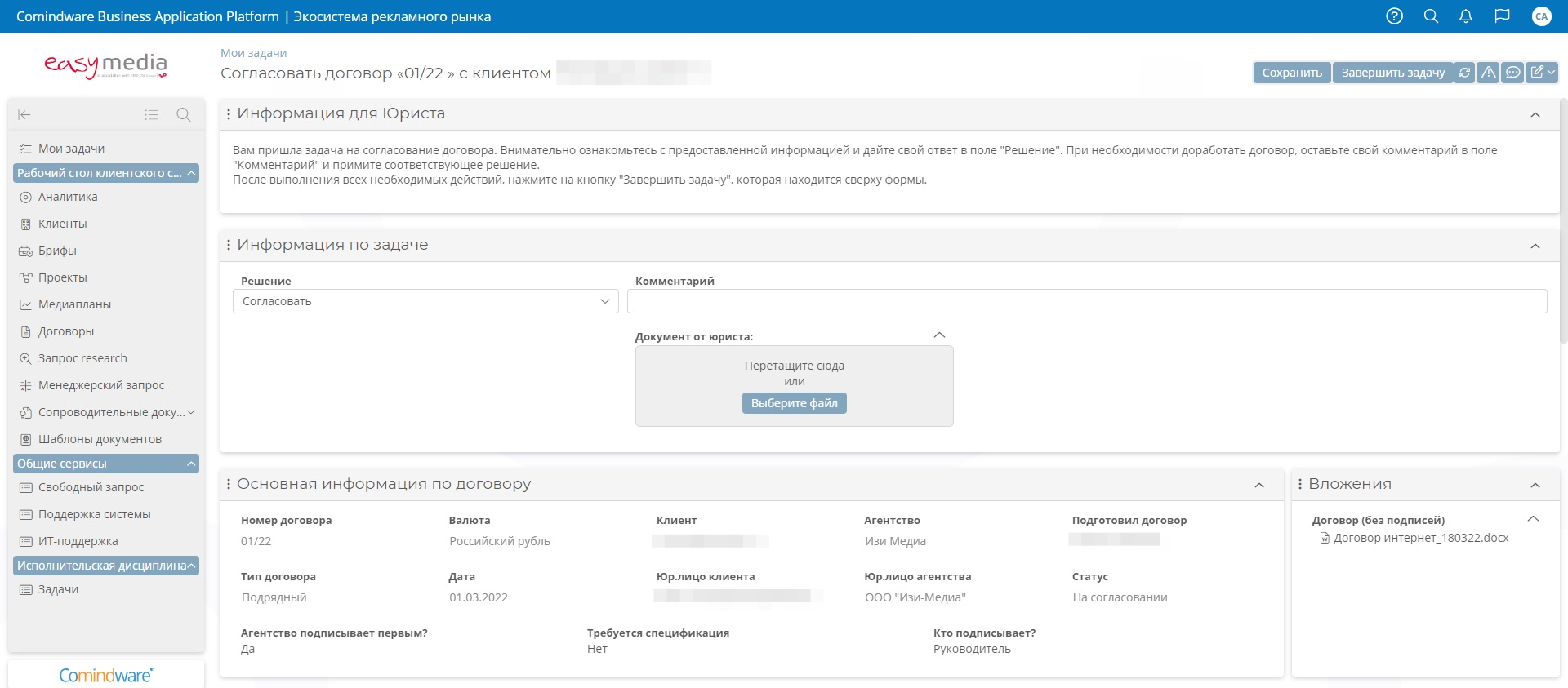Image resolution: width=1568 pixels, height=688 pixels.
Task: Click the contract number value 01/22
Action: 256,541
